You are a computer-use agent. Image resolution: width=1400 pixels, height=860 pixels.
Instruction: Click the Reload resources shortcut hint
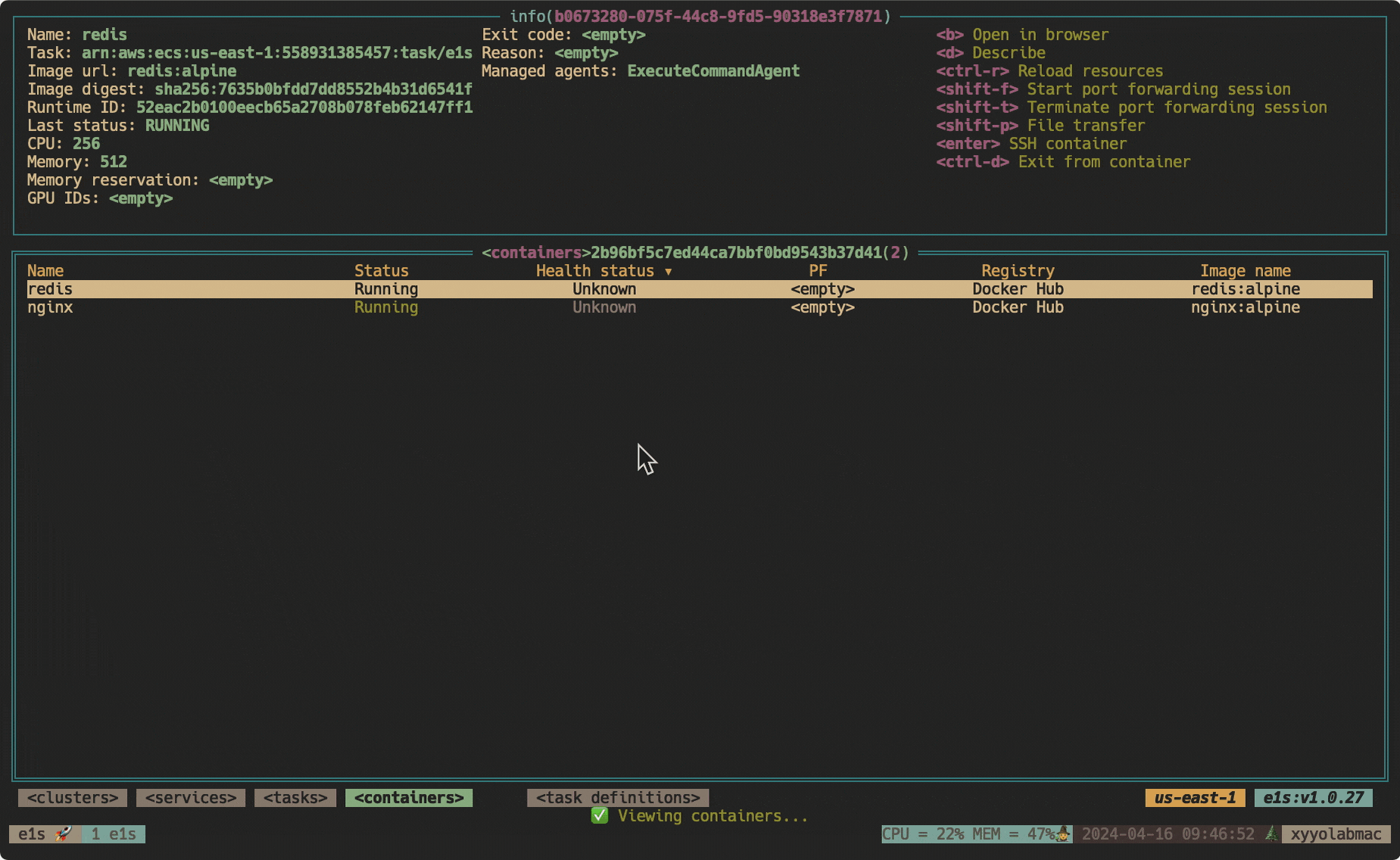pyautogui.click(x=1049, y=71)
